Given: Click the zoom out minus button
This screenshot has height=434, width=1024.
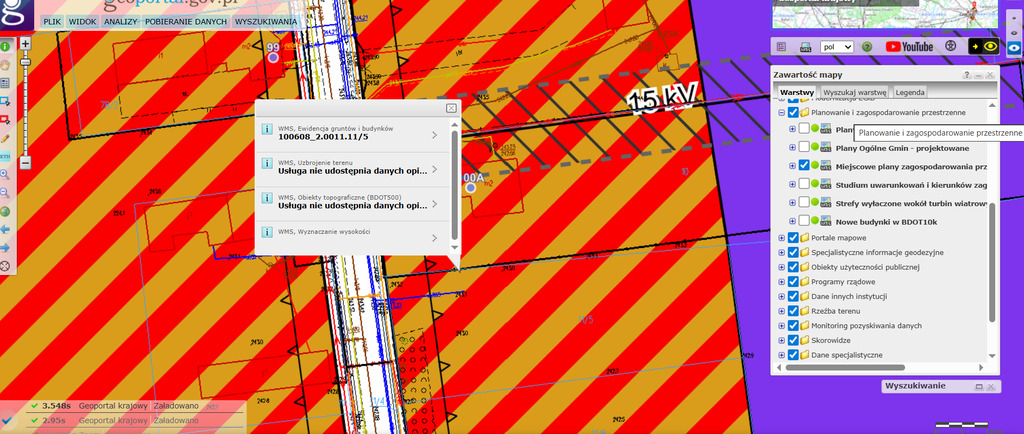Looking at the screenshot, I should tap(26, 162).
